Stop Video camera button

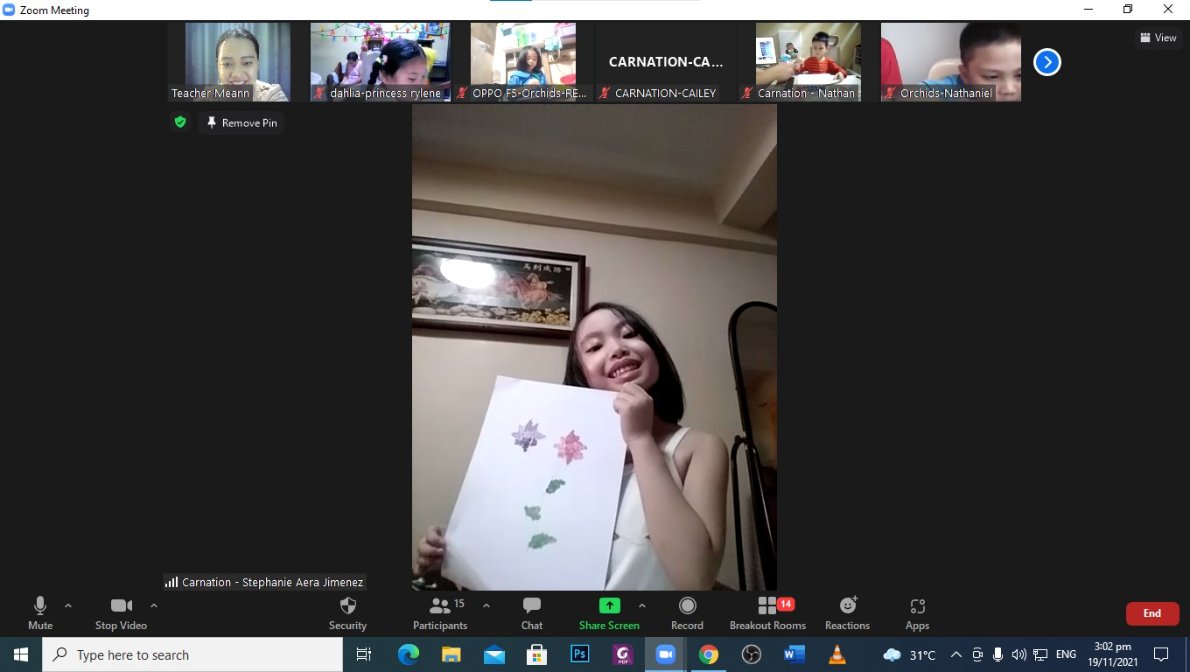(121, 613)
